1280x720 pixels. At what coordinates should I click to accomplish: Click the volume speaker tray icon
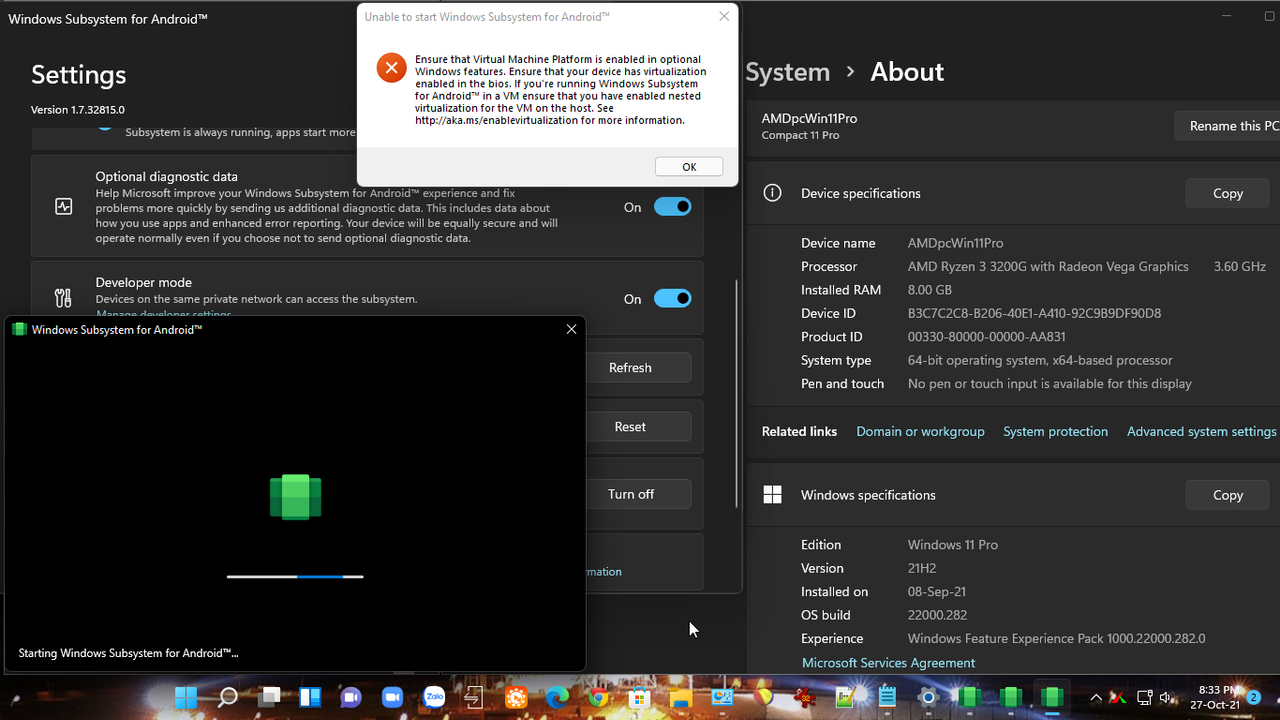tap(1166, 697)
